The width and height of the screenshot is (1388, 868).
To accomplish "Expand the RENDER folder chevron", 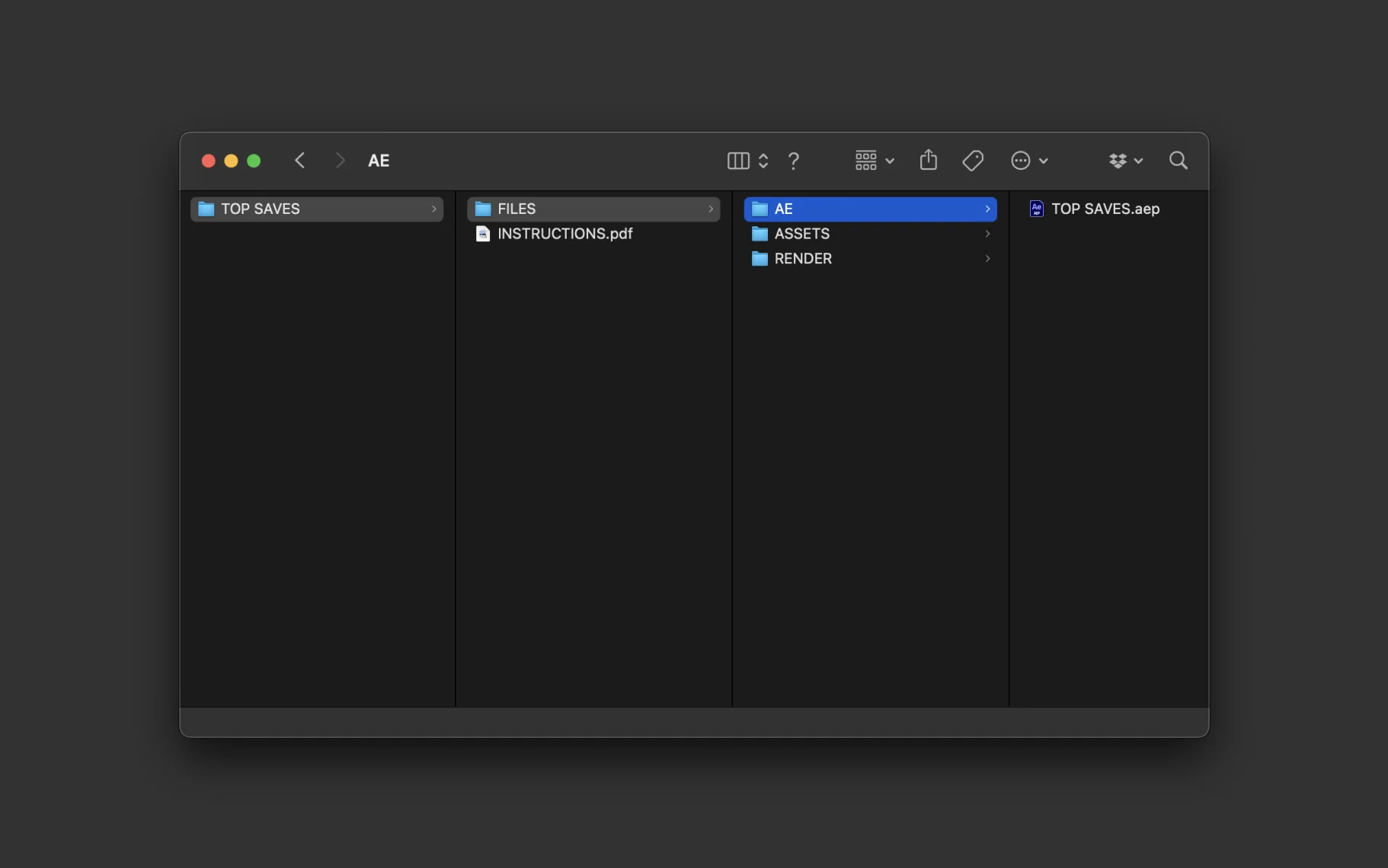I will (x=987, y=259).
